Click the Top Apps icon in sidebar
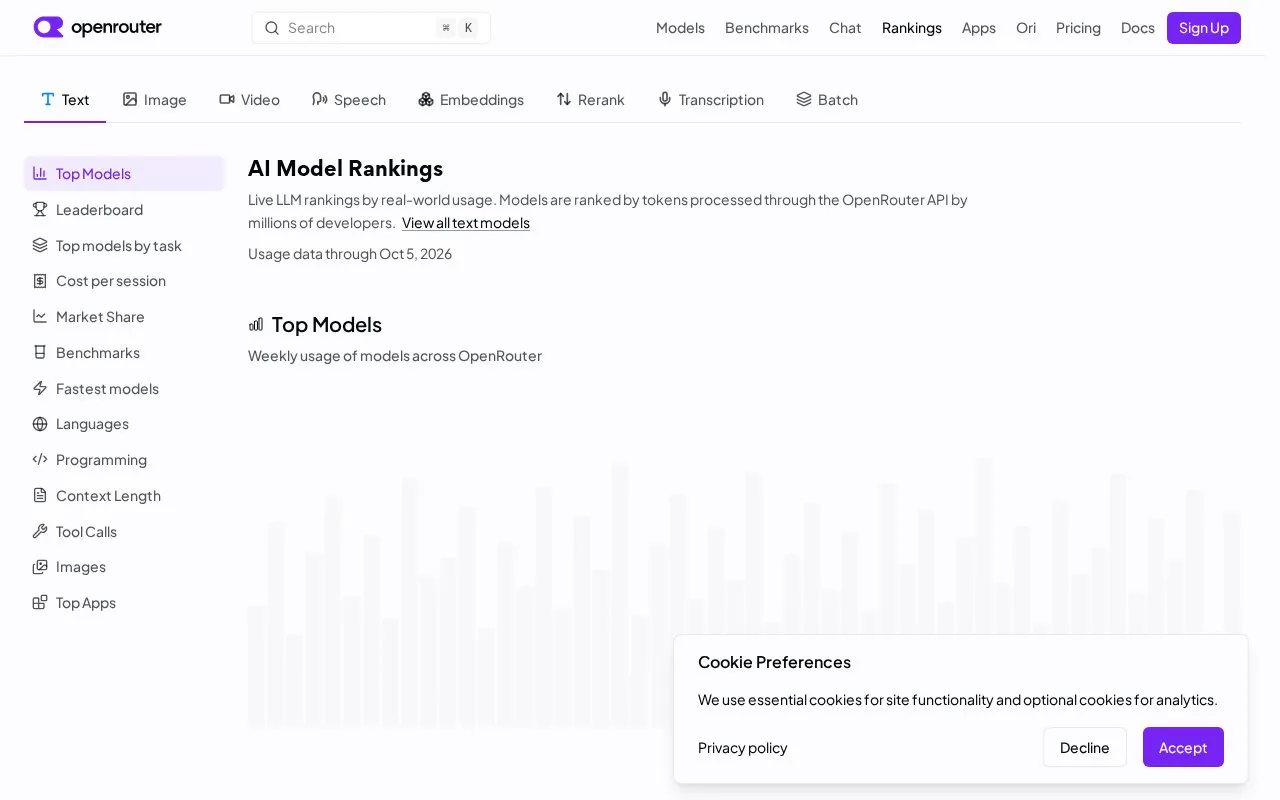This screenshot has height=800, width=1280. coord(40,602)
